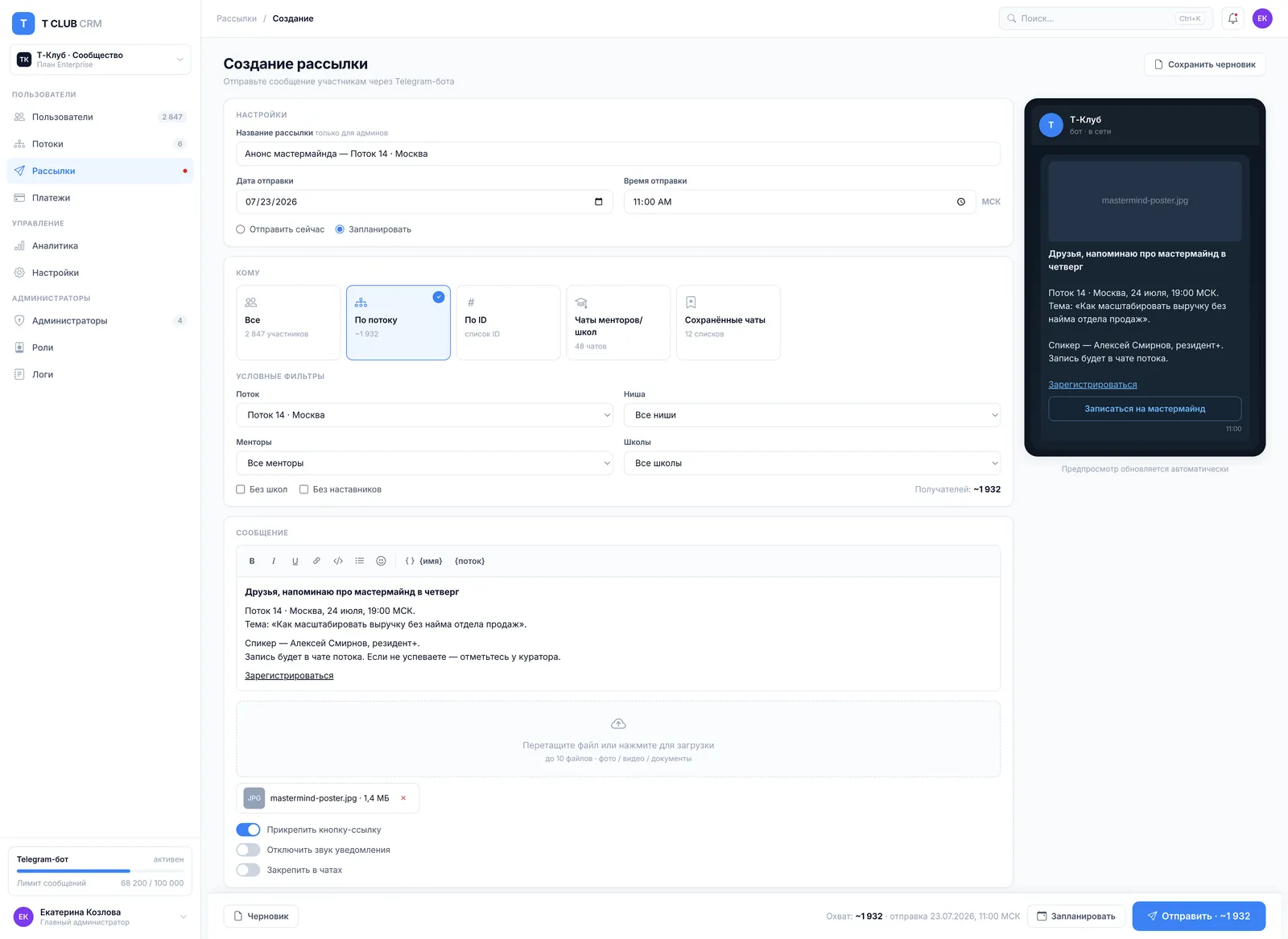The height and width of the screenshot is (939, 1288).
Task: Select the По потоку recipient card
Action: click(x=398, y=323)
